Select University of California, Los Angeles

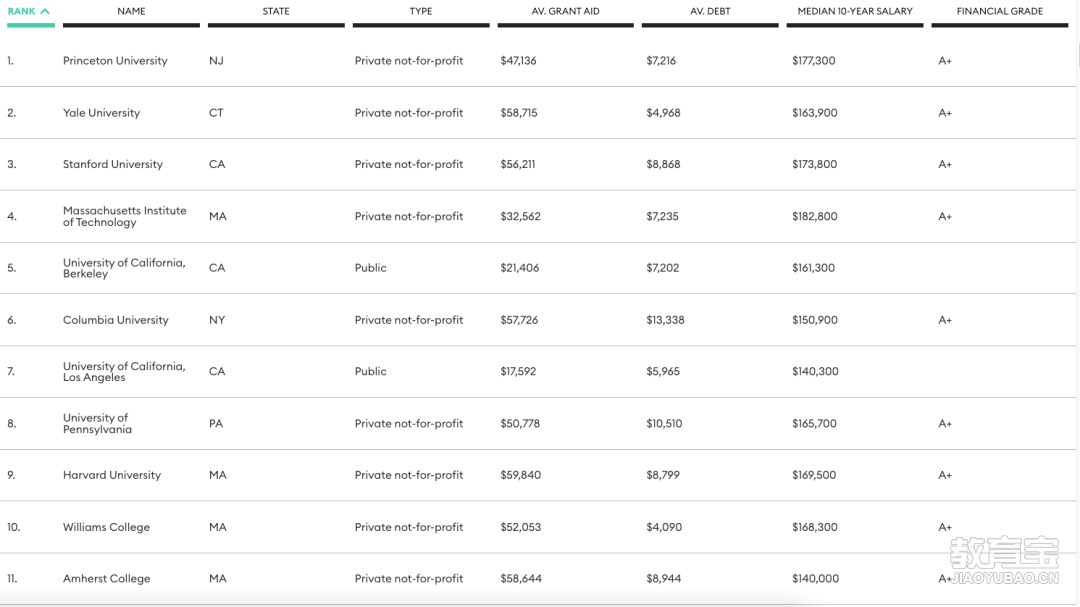[x=124, y=372]
